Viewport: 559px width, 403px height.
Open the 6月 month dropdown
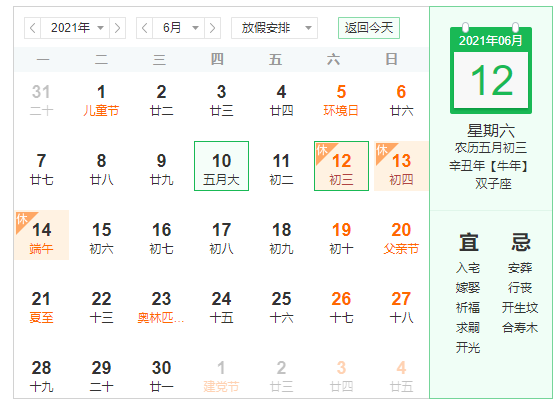(179, 28)
